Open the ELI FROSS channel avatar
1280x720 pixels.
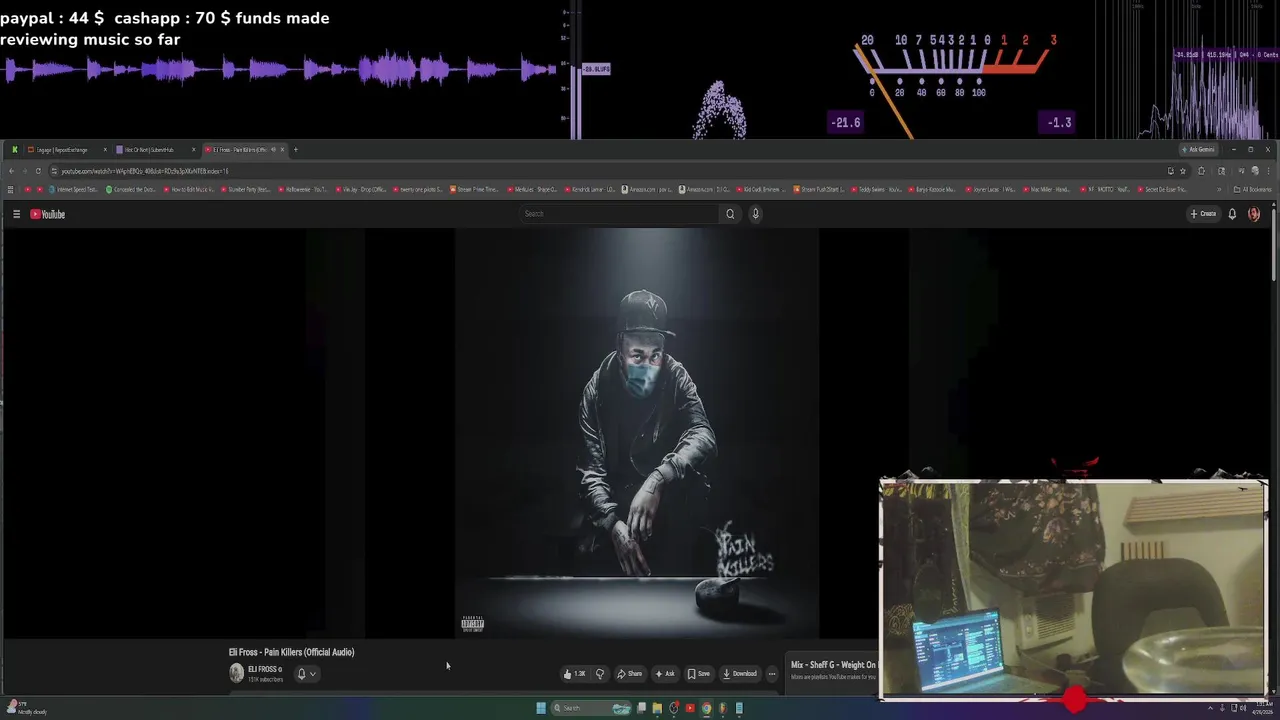[236, 673]
